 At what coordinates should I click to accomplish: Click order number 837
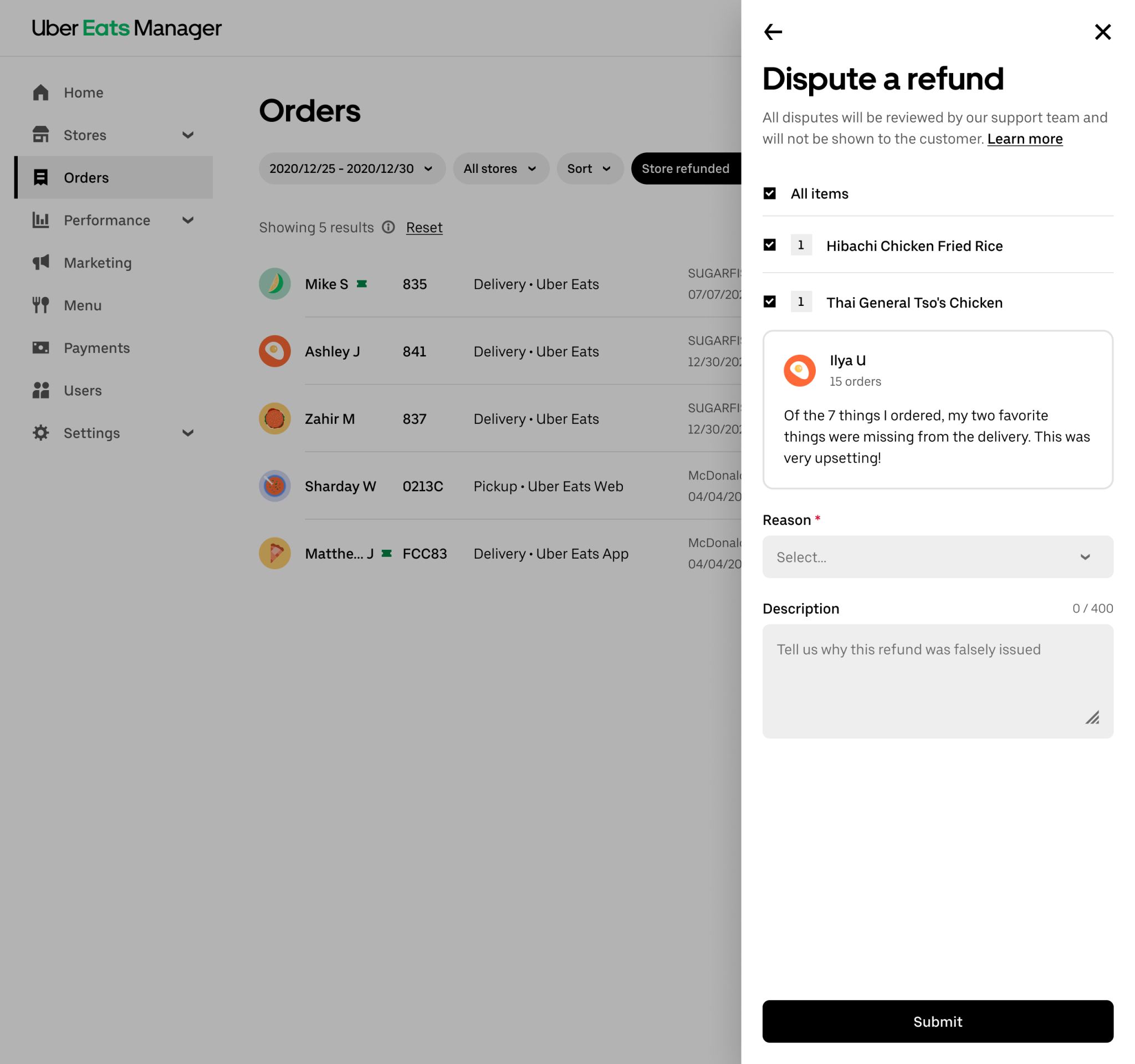[415, 418]
